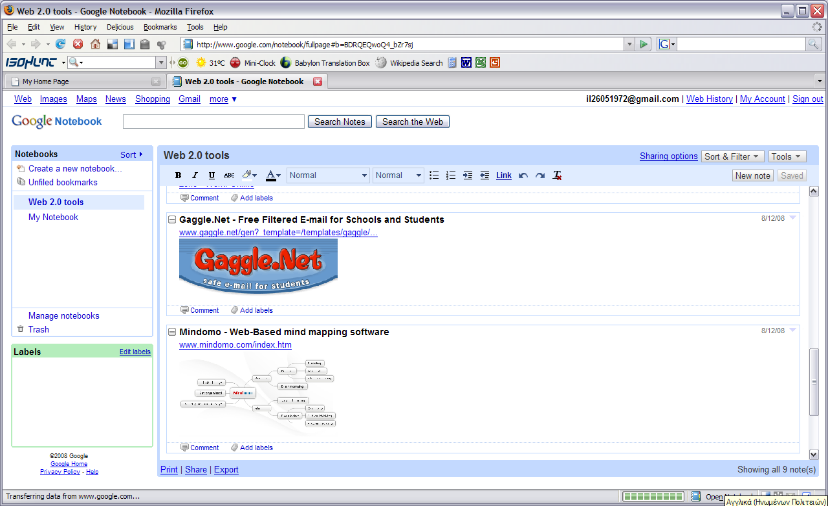Click the Gaggle.Net logo thumbnail
The image size is (828, 506).
tap(258, 266)
